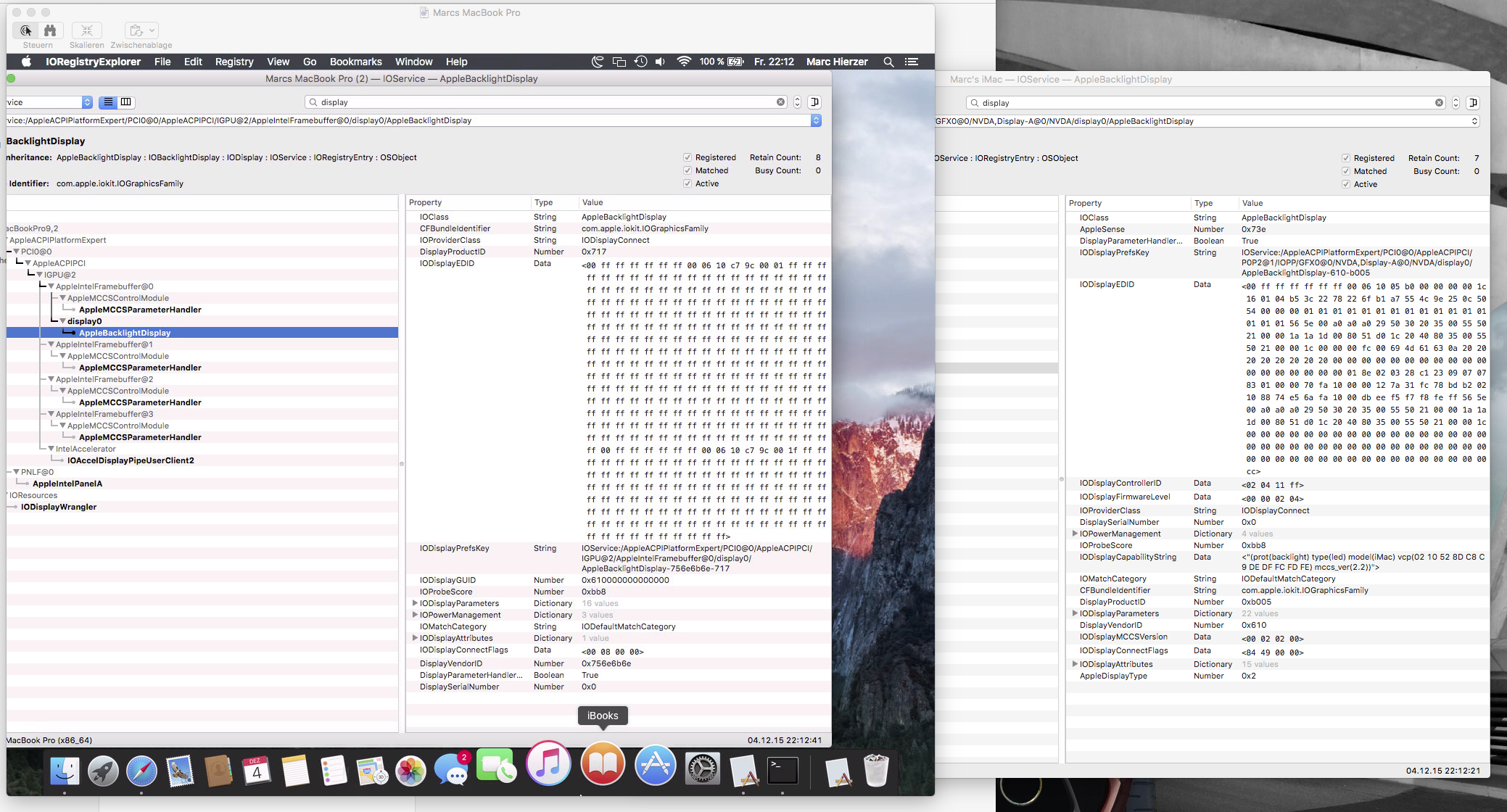Click the Skalieren scaling icon
The height and width of the screenshot is (812, 1507).
87,30
